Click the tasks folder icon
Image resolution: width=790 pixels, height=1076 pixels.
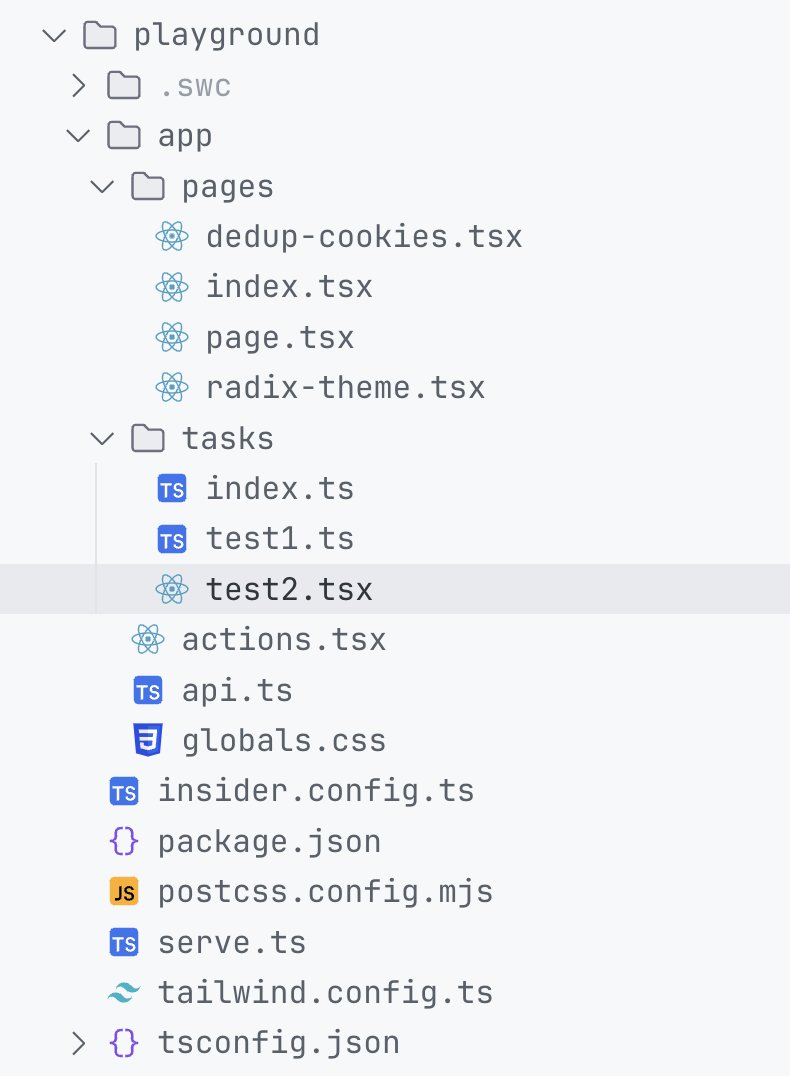coord(148,438)
